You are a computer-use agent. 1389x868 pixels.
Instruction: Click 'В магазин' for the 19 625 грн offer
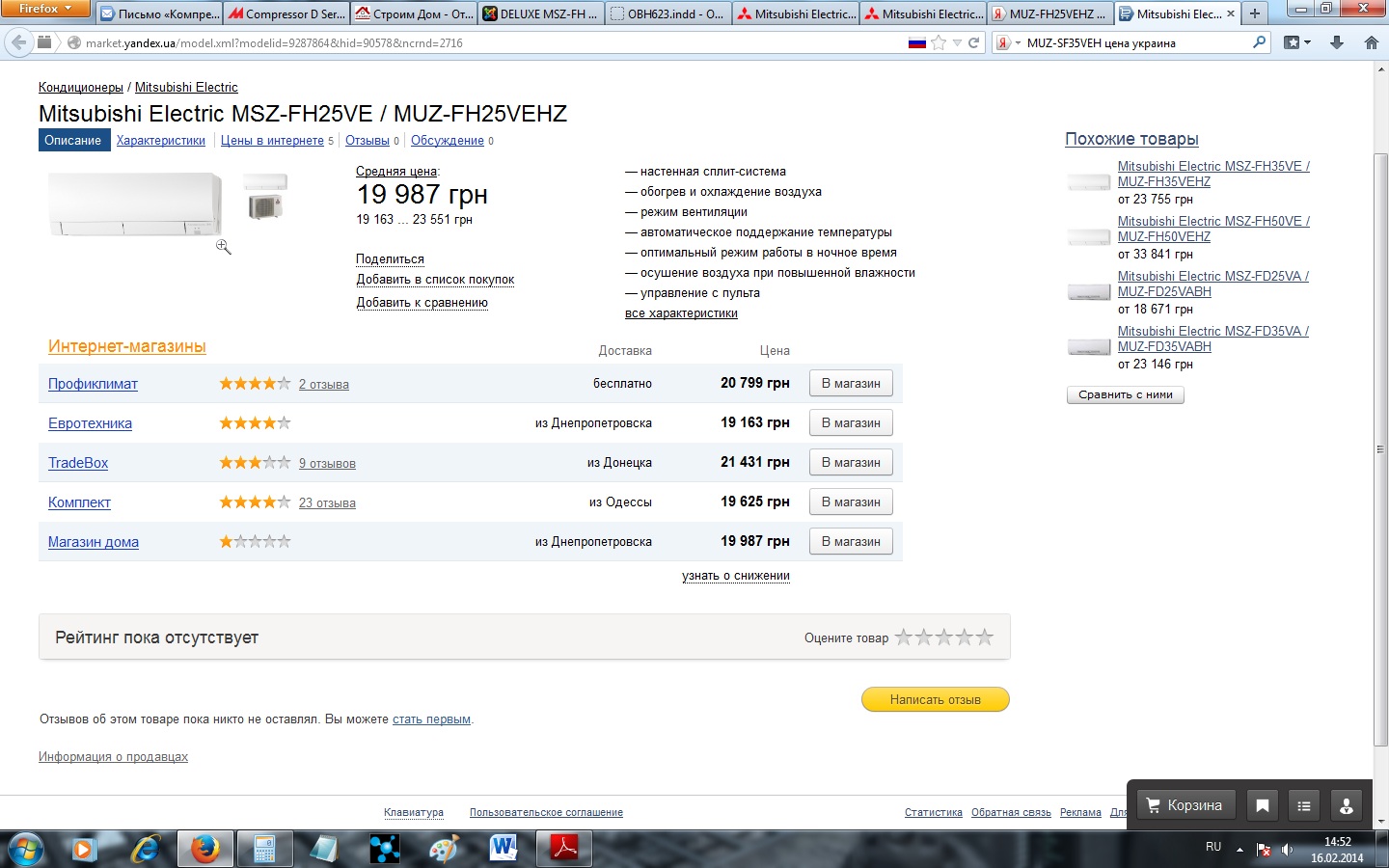851,502
